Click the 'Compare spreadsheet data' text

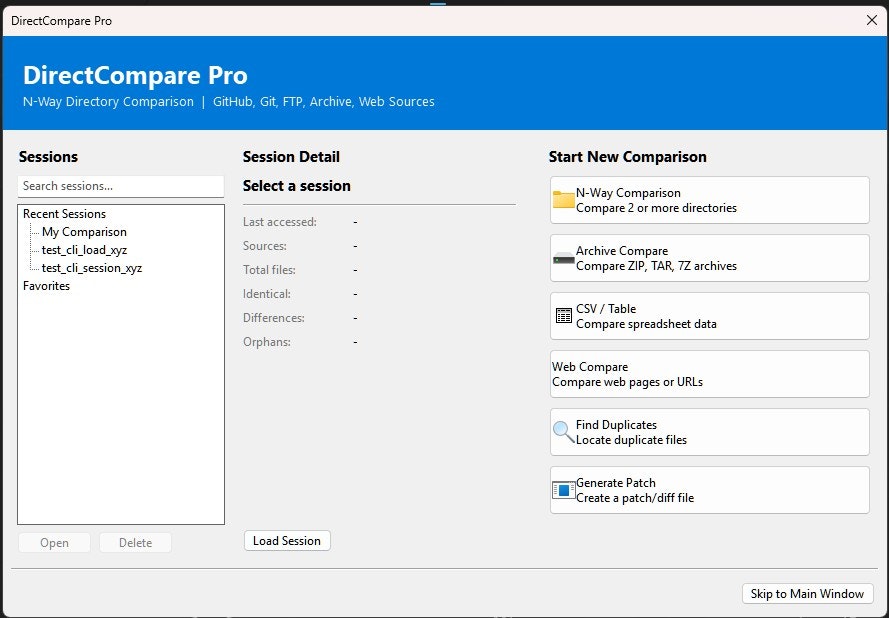pos(646,324)
